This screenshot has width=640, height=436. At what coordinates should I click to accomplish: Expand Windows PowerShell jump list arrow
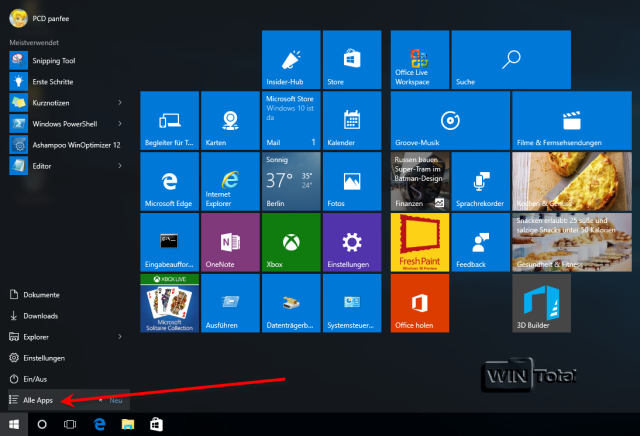[120, 123]
